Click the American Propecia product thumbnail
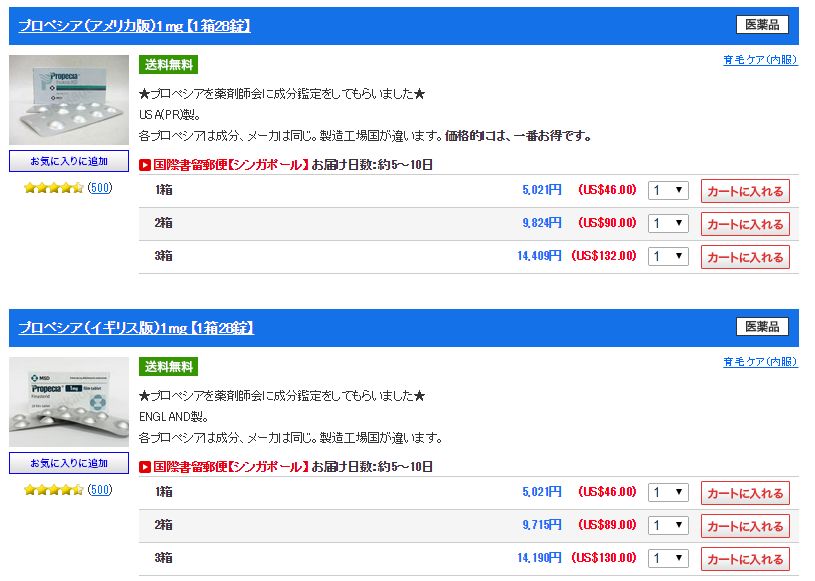The image size is (815, 581). click(x=69, y=100)
